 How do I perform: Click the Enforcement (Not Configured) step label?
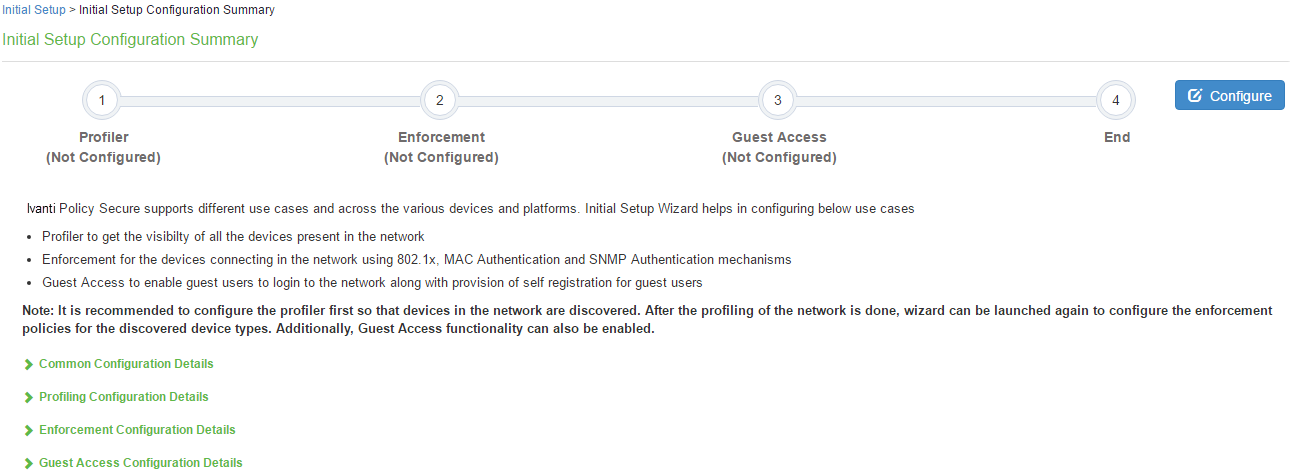tap(441, 147)
